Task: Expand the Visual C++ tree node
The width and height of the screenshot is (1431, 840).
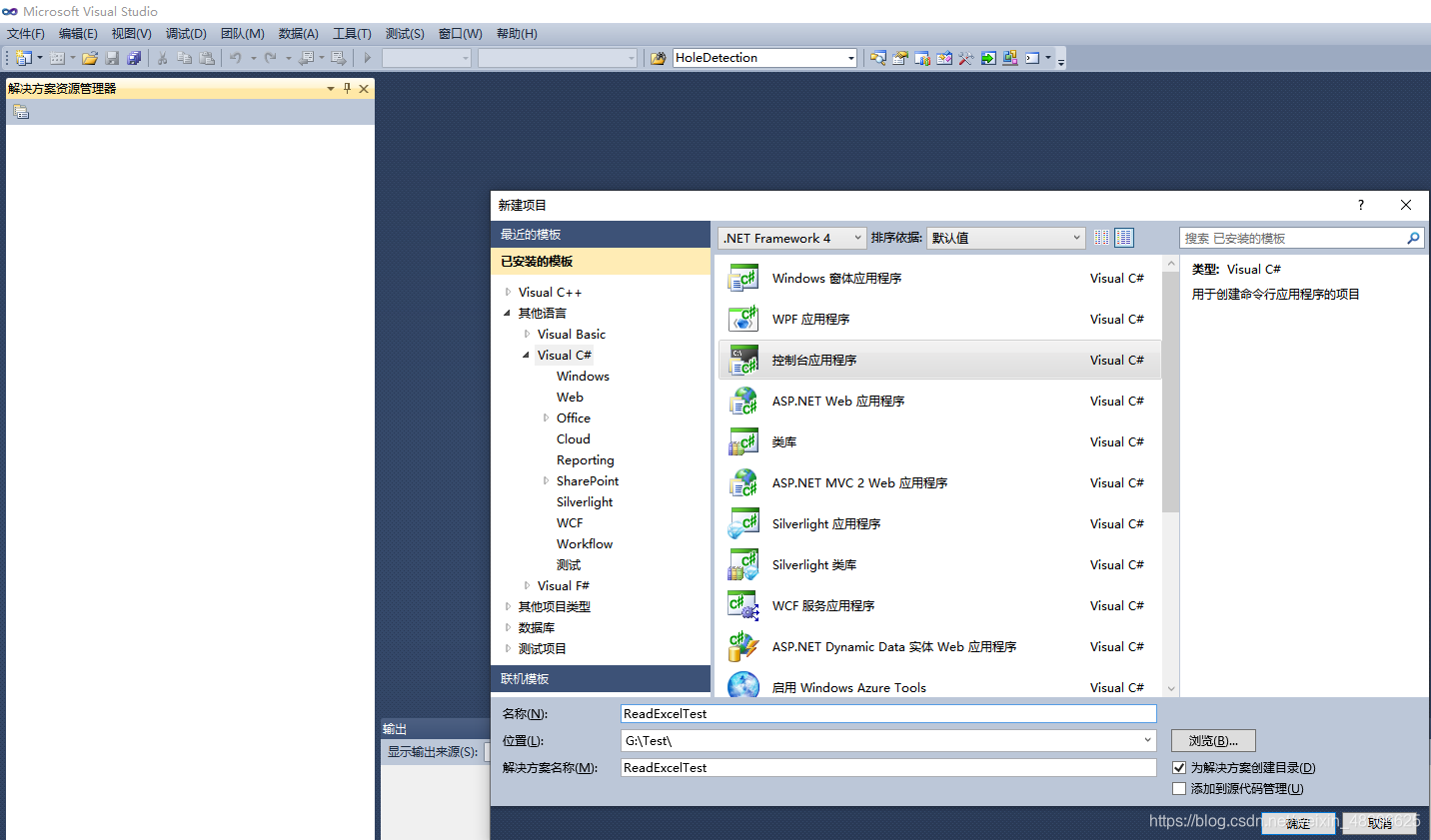Action: tap(508, 292)
